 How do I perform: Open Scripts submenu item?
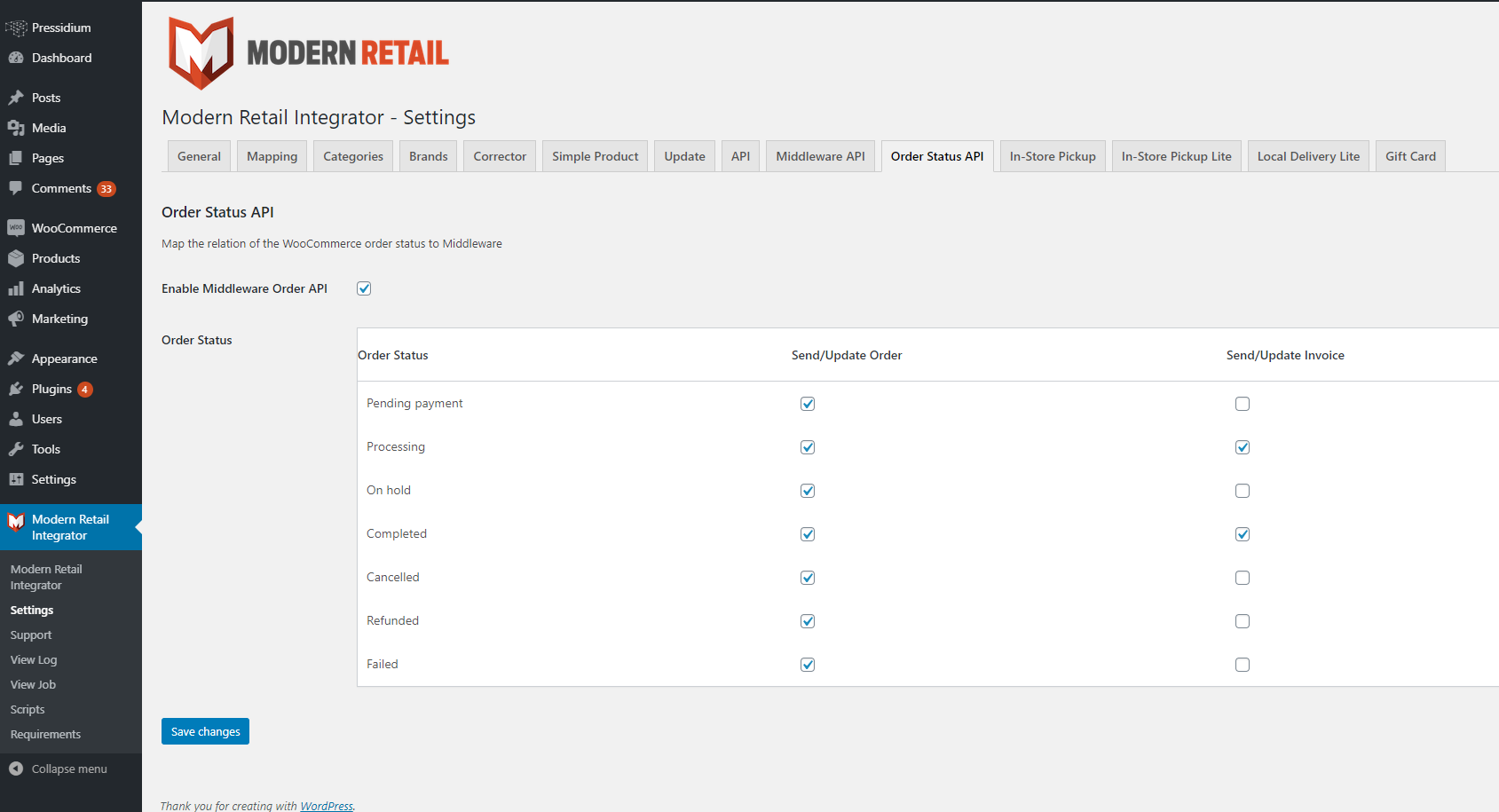coord(28,710)
